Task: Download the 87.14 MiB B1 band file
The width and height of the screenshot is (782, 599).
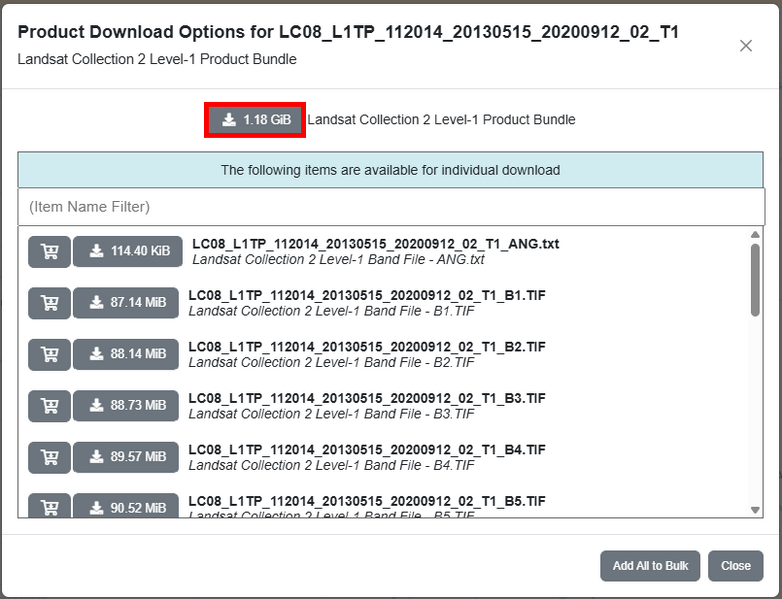Action: (x=126, y=303)
